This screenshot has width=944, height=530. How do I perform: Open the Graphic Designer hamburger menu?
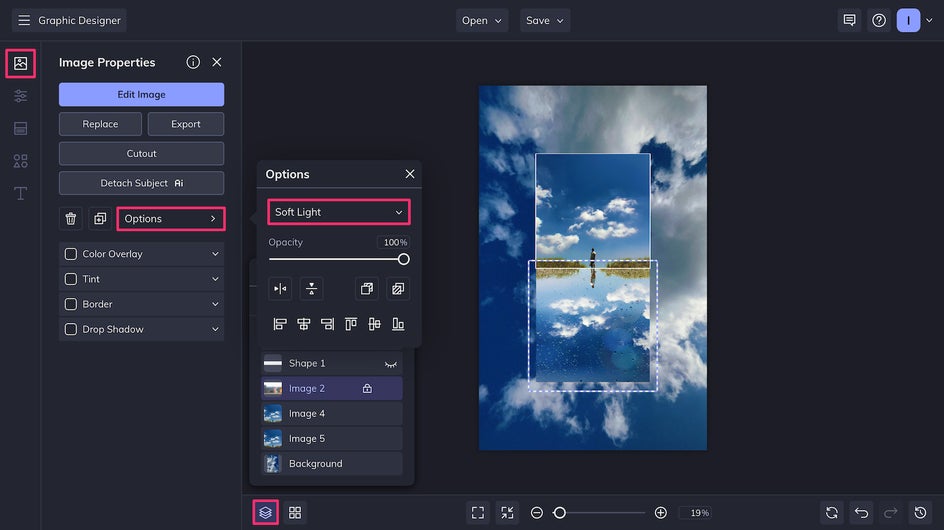[x=24, y=20]
